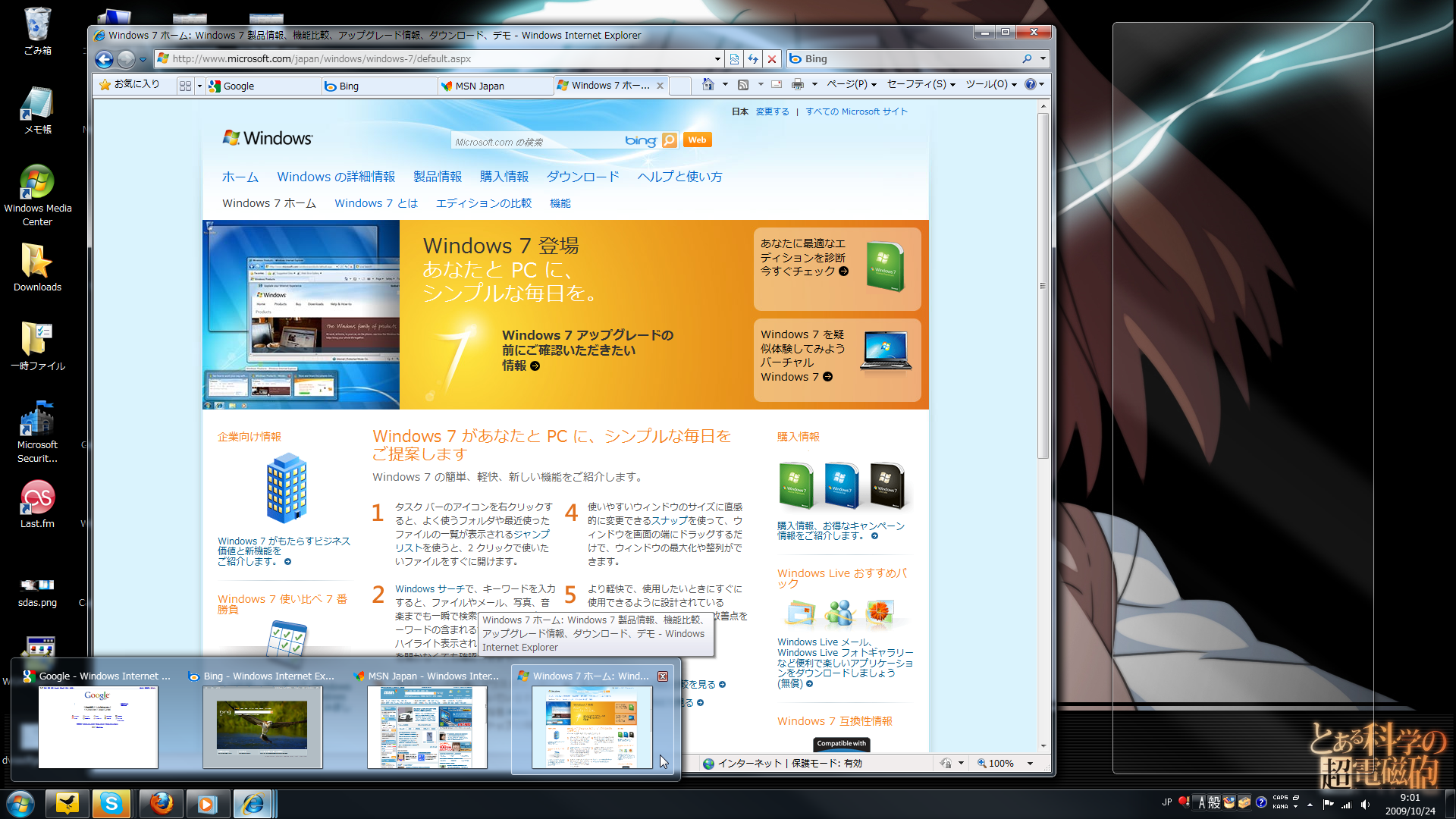Click the Read Mail envelope icon
The width and height of the screenshot is (1456, 819).
point(777,84)
